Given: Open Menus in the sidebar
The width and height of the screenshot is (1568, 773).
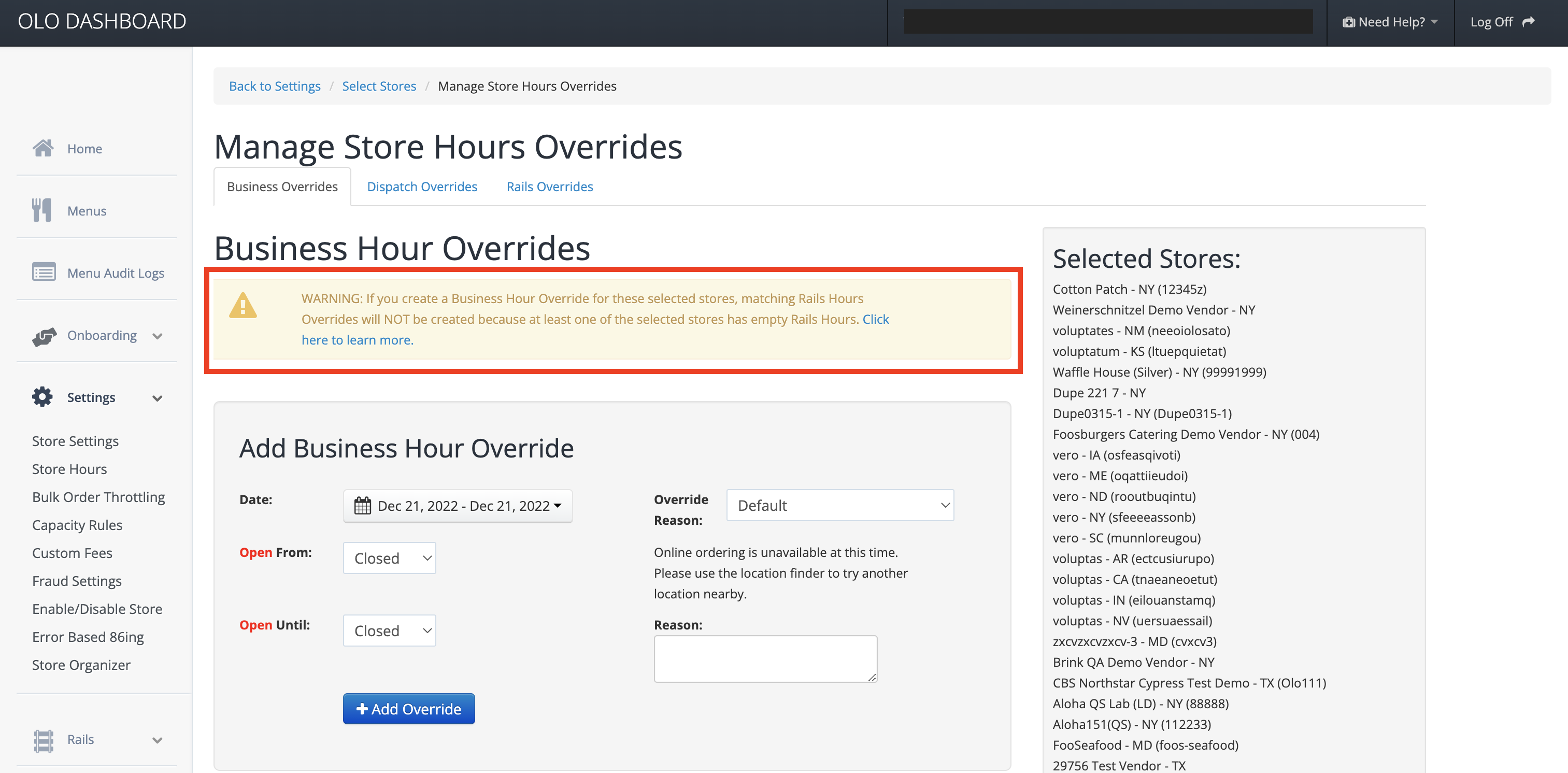Looking at the screenshot, I should coord(87,210).
